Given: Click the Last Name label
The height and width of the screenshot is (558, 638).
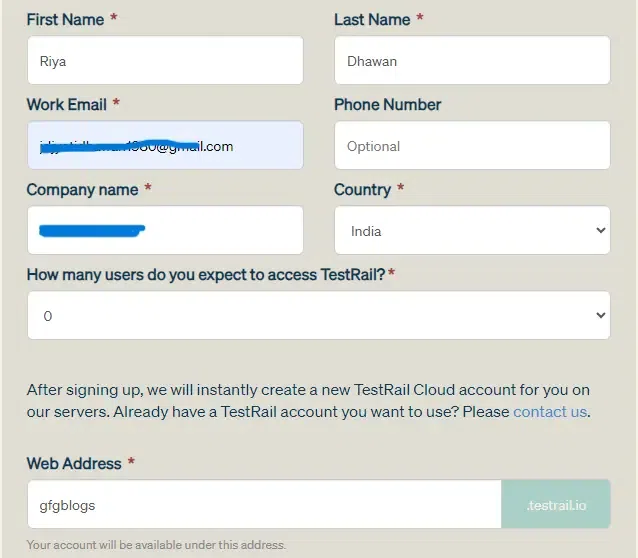Looking at the screenshot, I should [372, 20].
